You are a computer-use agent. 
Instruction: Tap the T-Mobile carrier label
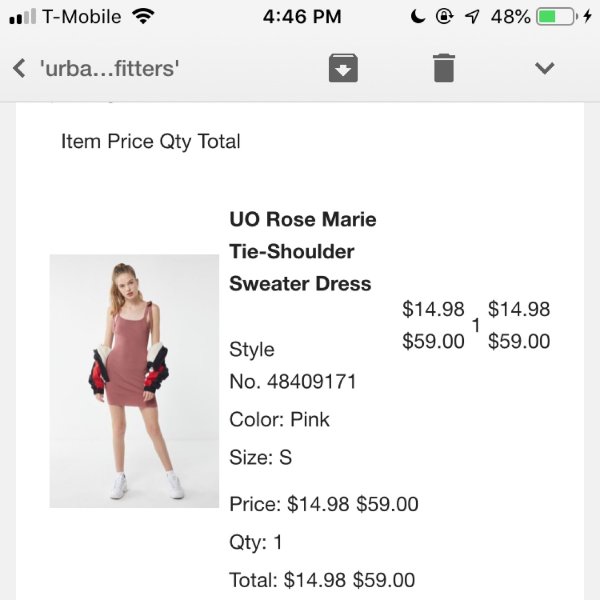point(81,17)
